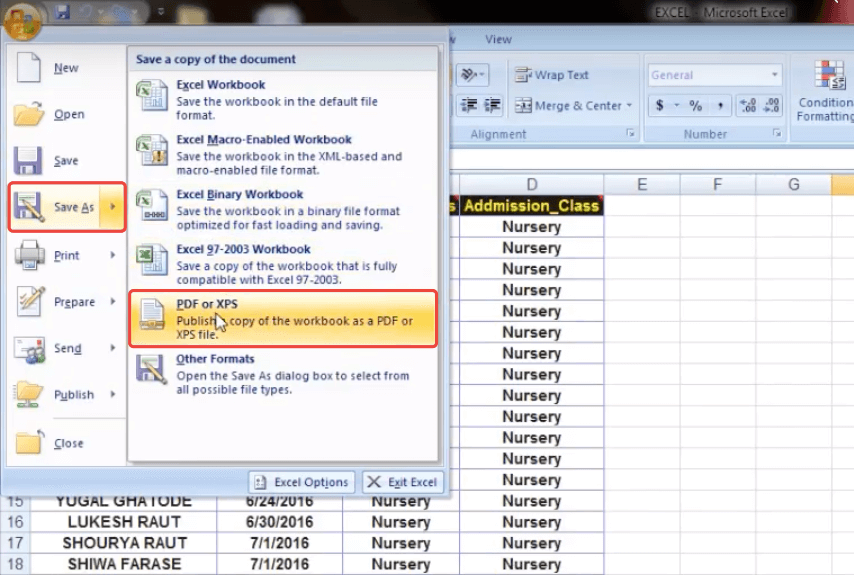The height and width of the screenshot is (575, 854).
Task: Select New document icon
Action: pos(29,68)
